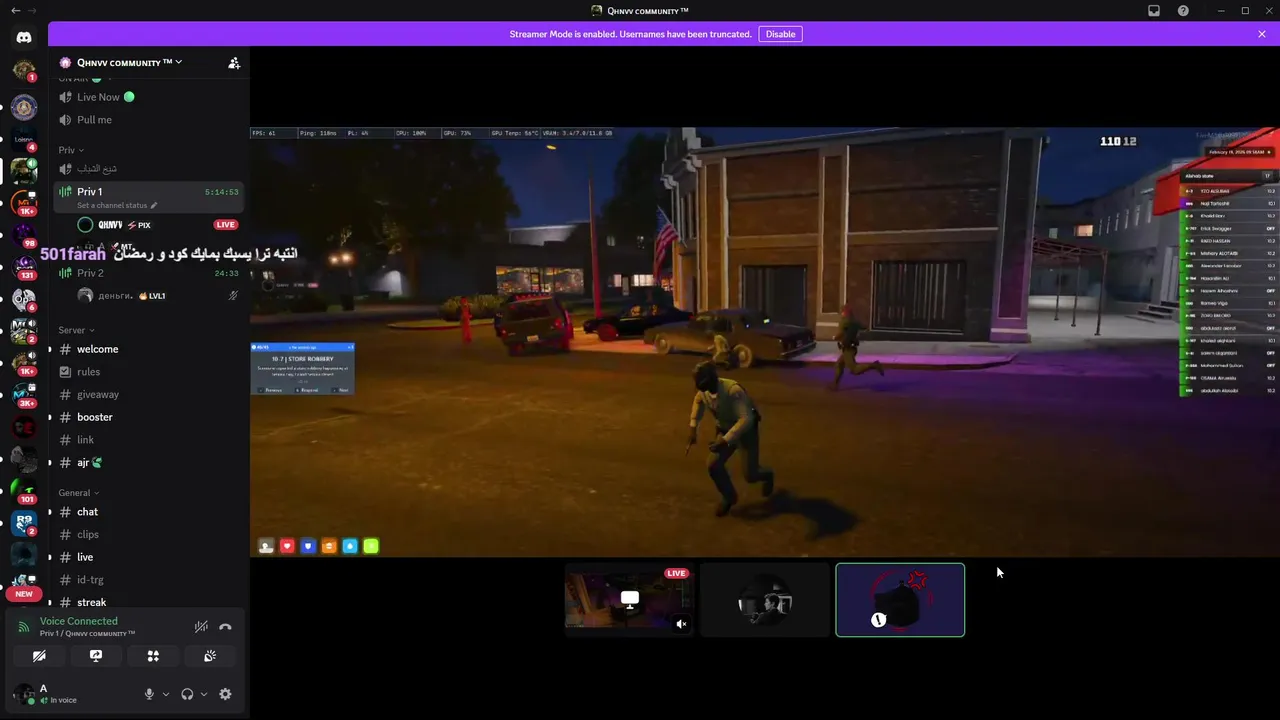Open the streak channel

[148, 602]
